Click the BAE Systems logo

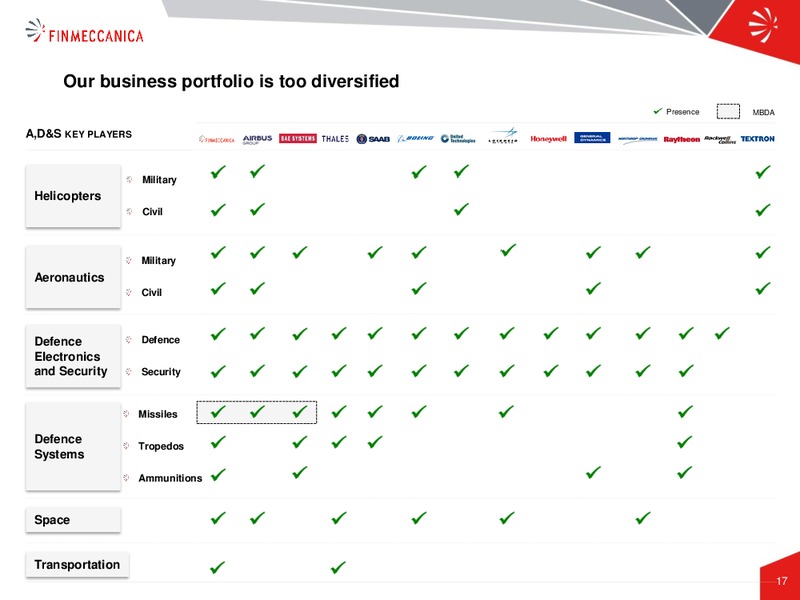pos(298,138)
